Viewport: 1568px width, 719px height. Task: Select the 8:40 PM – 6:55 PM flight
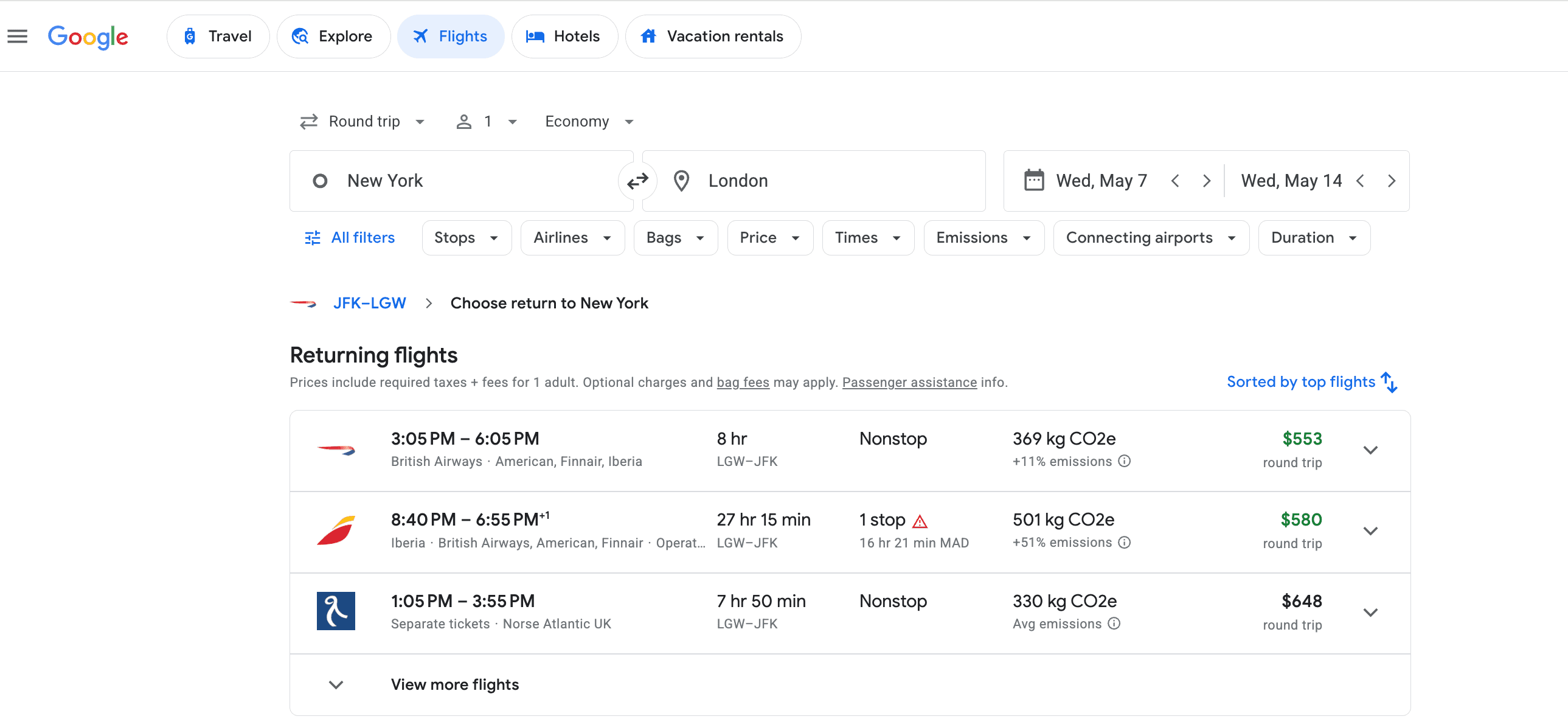tap(850, 532)
